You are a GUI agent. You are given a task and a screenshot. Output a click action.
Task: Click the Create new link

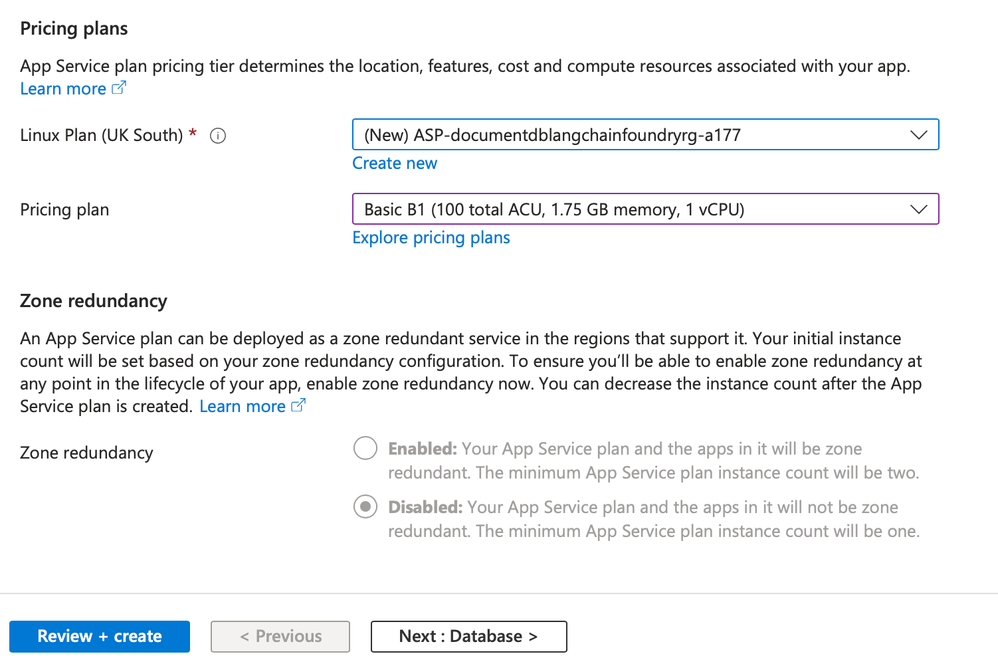coord(394,163)
